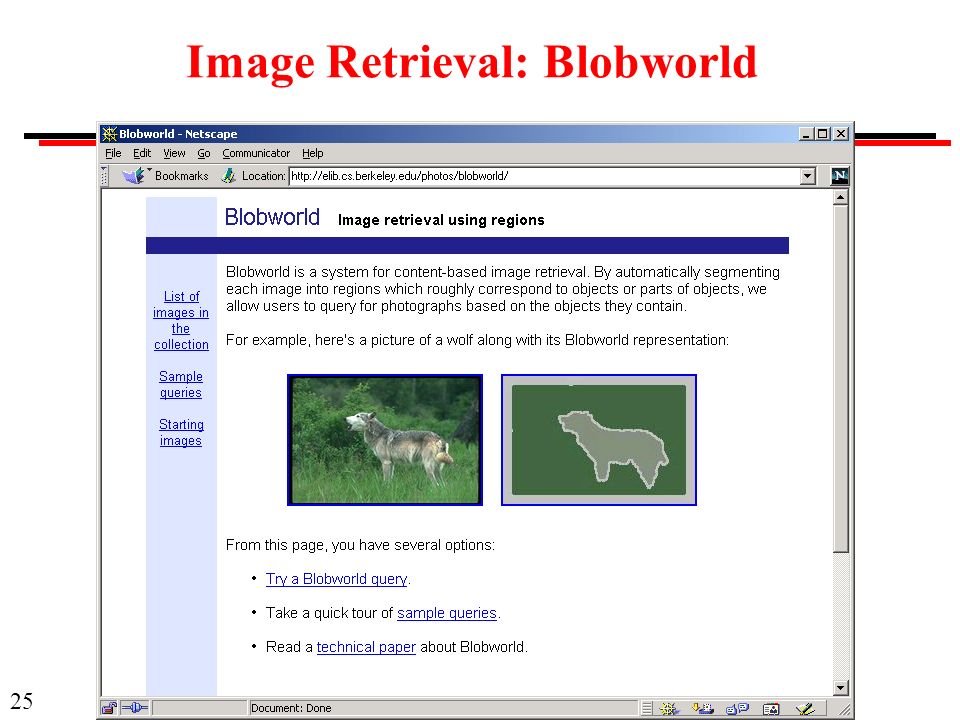Click the 'Document: Done' status text
This screenshot has width=960, height=720.
click(291, 708)
